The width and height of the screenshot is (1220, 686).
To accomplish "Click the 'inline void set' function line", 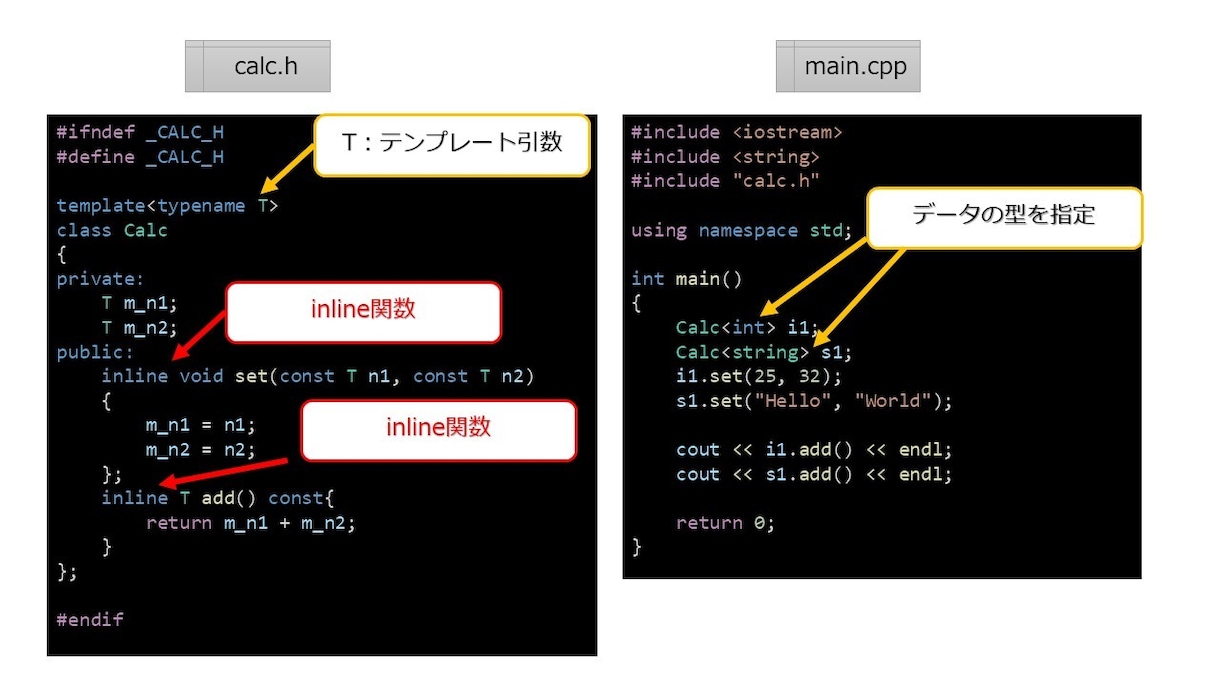I will 318,377.
